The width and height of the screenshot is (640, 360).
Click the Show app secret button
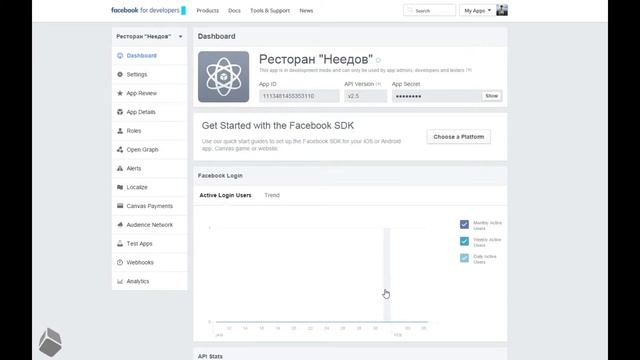tap(491, 96)
